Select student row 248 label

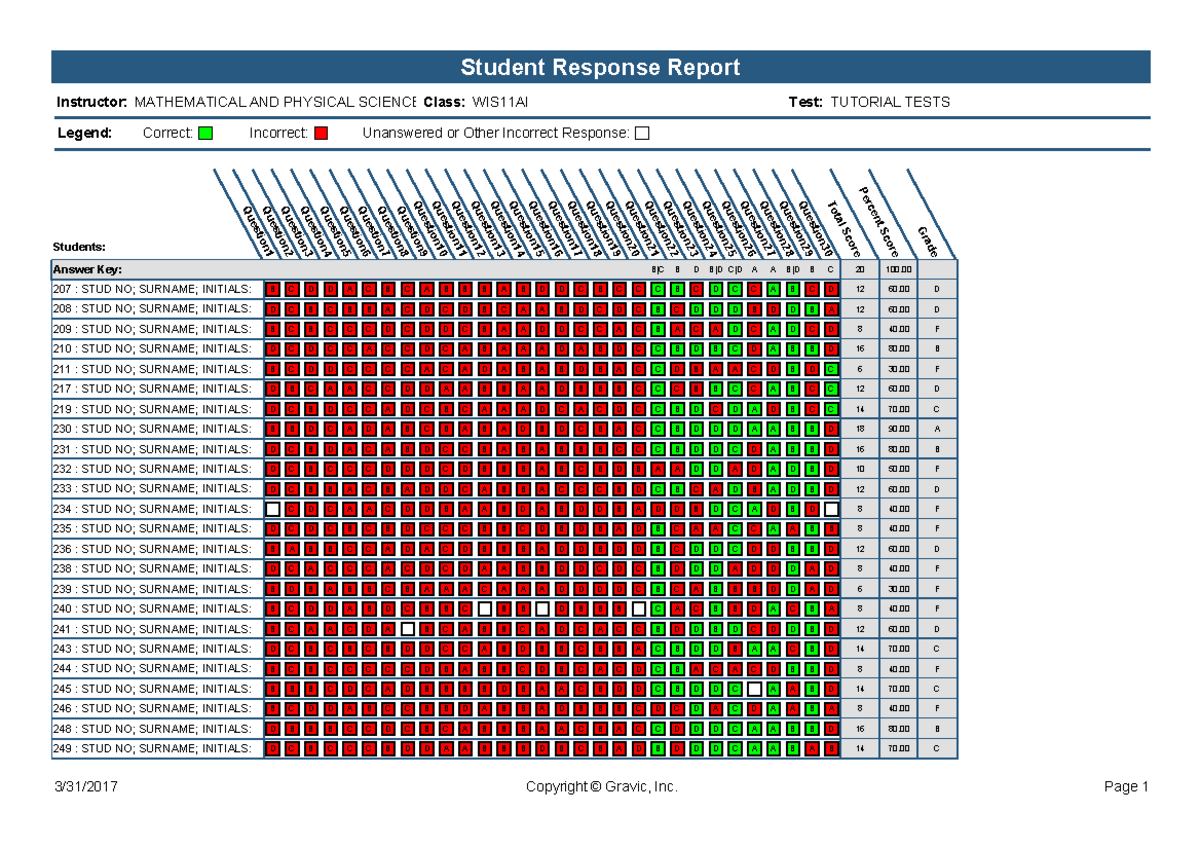pos(152,729)
